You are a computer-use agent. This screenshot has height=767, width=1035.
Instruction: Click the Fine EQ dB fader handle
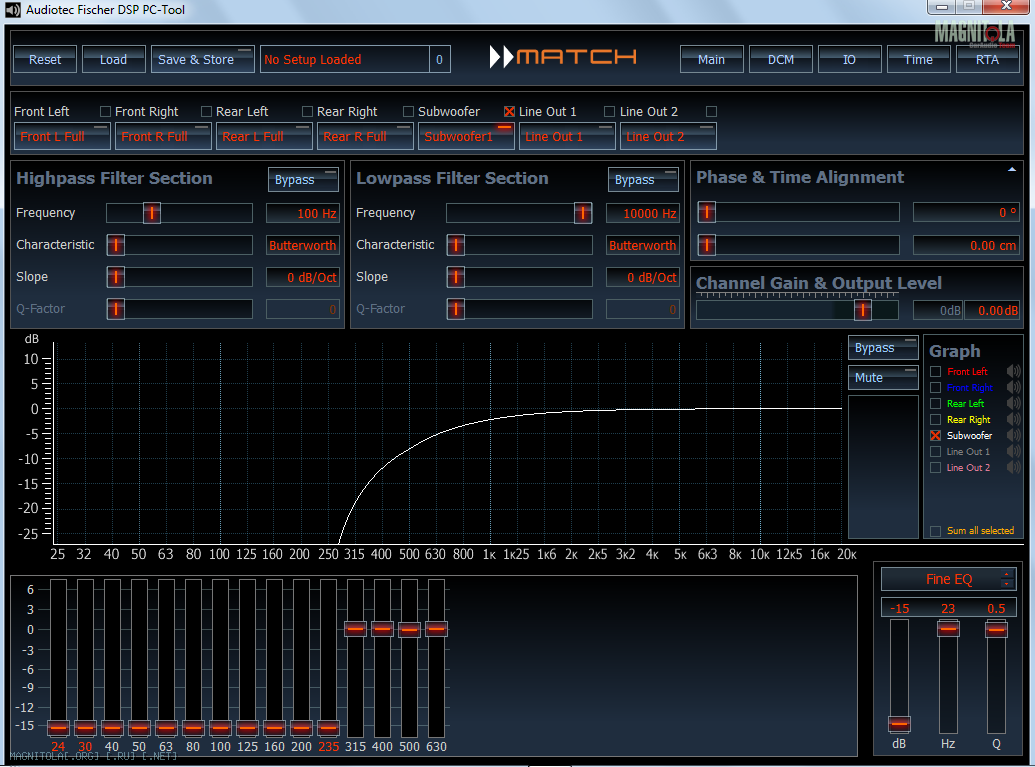(899, 724)
